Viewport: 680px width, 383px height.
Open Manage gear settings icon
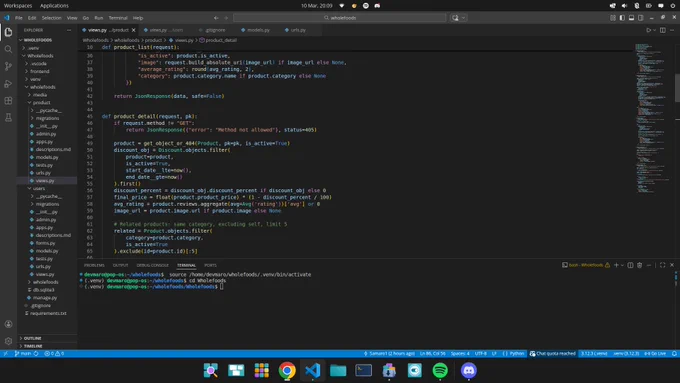click(x=8, y=341)
